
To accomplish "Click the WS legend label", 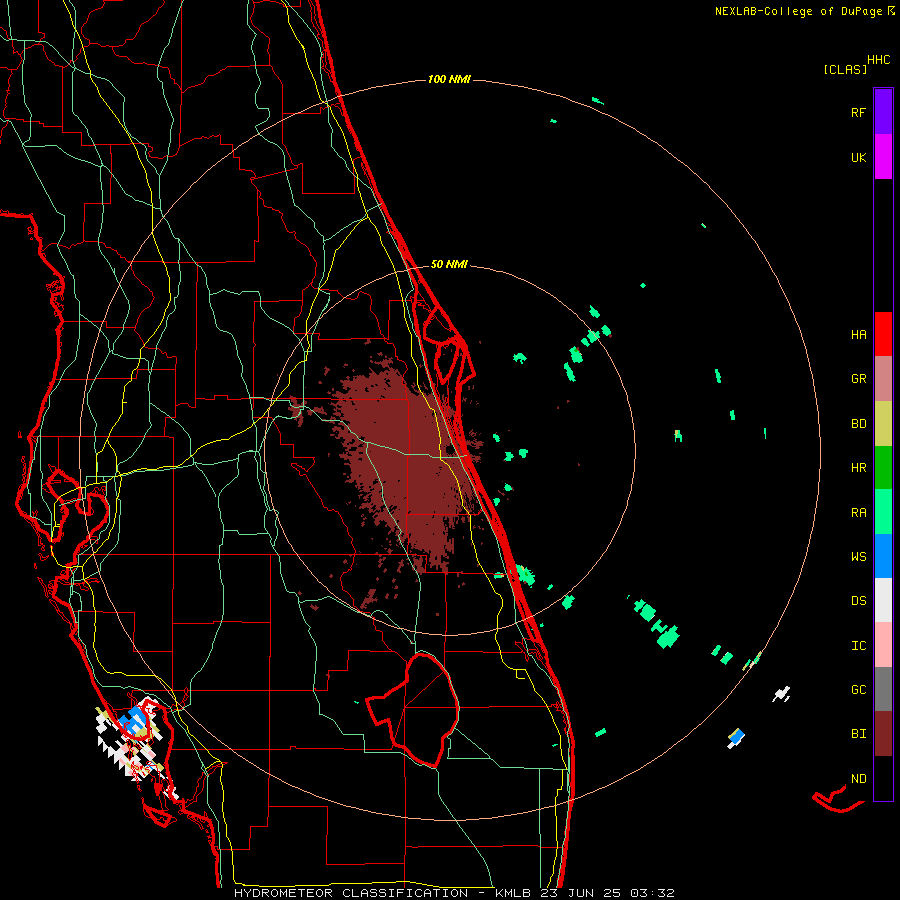I will (x=858, y=557).
